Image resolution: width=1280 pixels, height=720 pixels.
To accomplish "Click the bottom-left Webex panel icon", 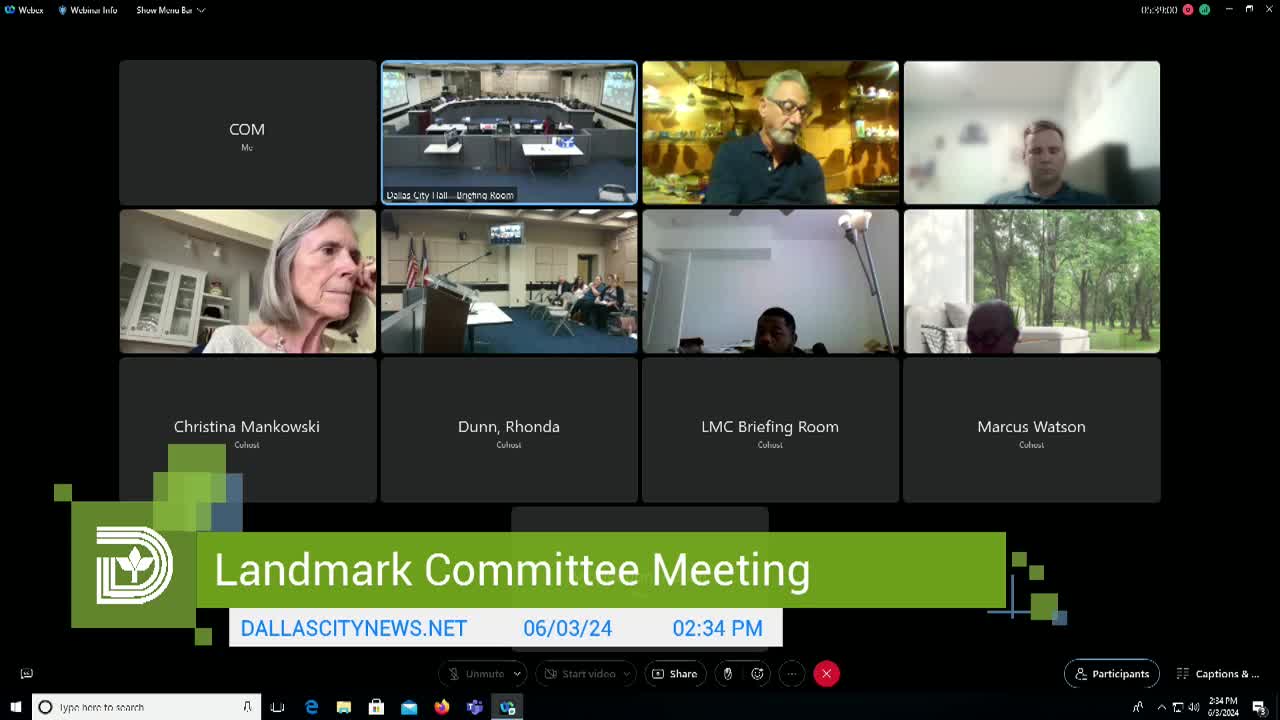I will (27, 674).
